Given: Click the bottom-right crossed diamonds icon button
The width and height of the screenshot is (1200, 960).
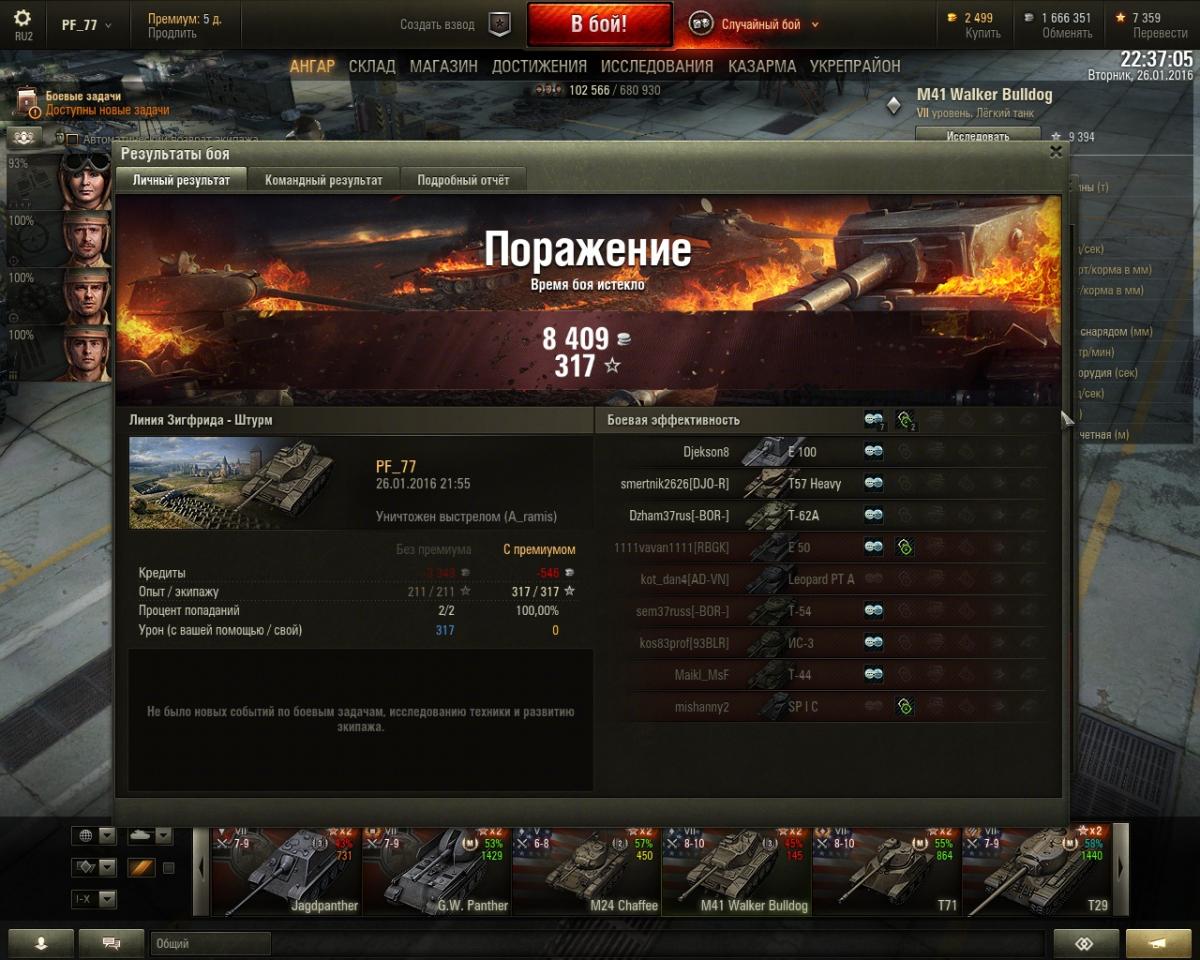Looking at the screenshot, I should [x=1085, y=943].
